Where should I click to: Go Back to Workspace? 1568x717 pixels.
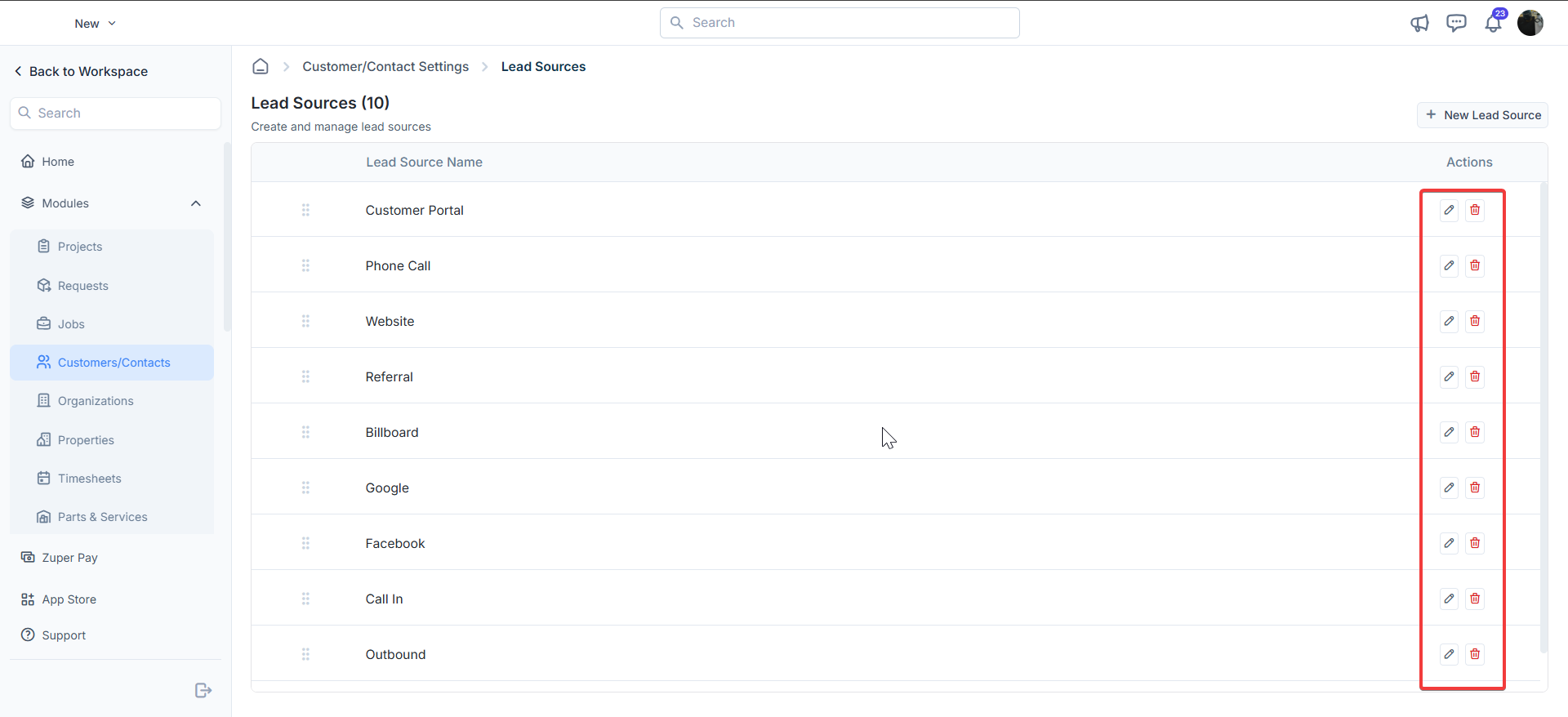point(81,72)
